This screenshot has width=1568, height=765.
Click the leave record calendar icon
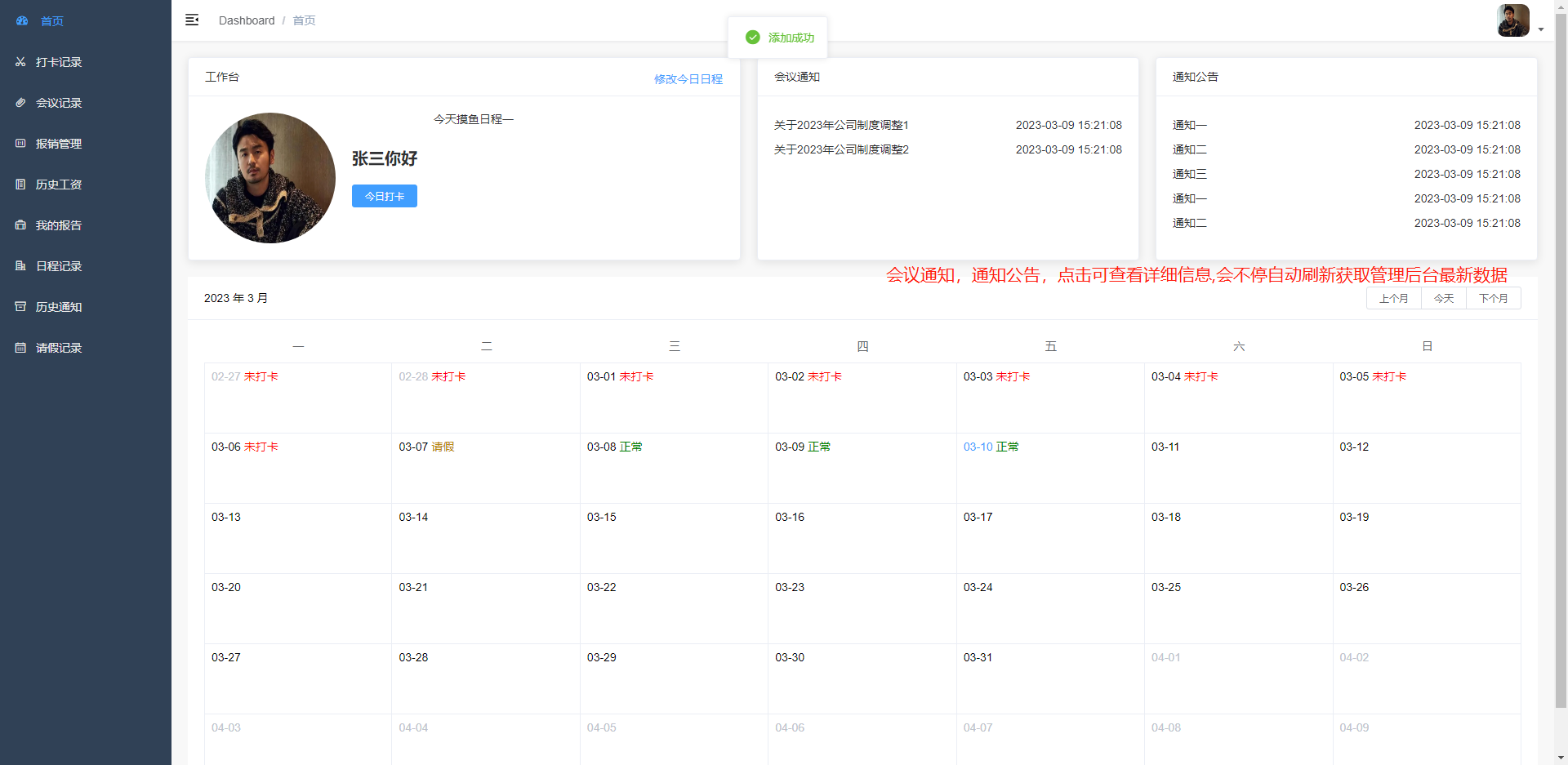[x=20, y=348]
